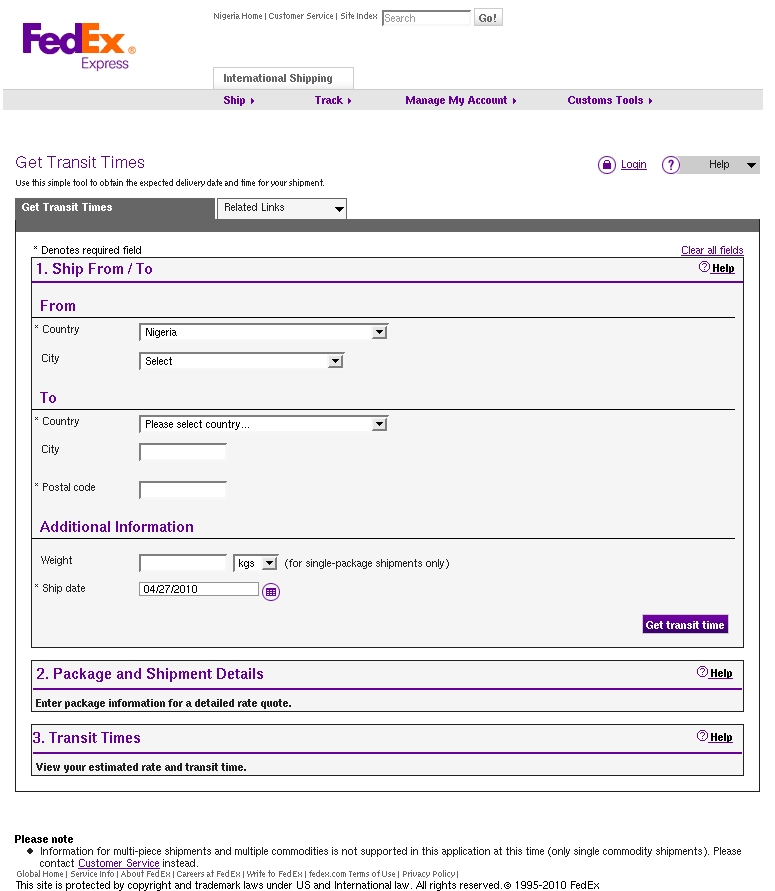775x891 pixels.
Task: Click the question mark Help icon
Action: click(x=671, y=165)
